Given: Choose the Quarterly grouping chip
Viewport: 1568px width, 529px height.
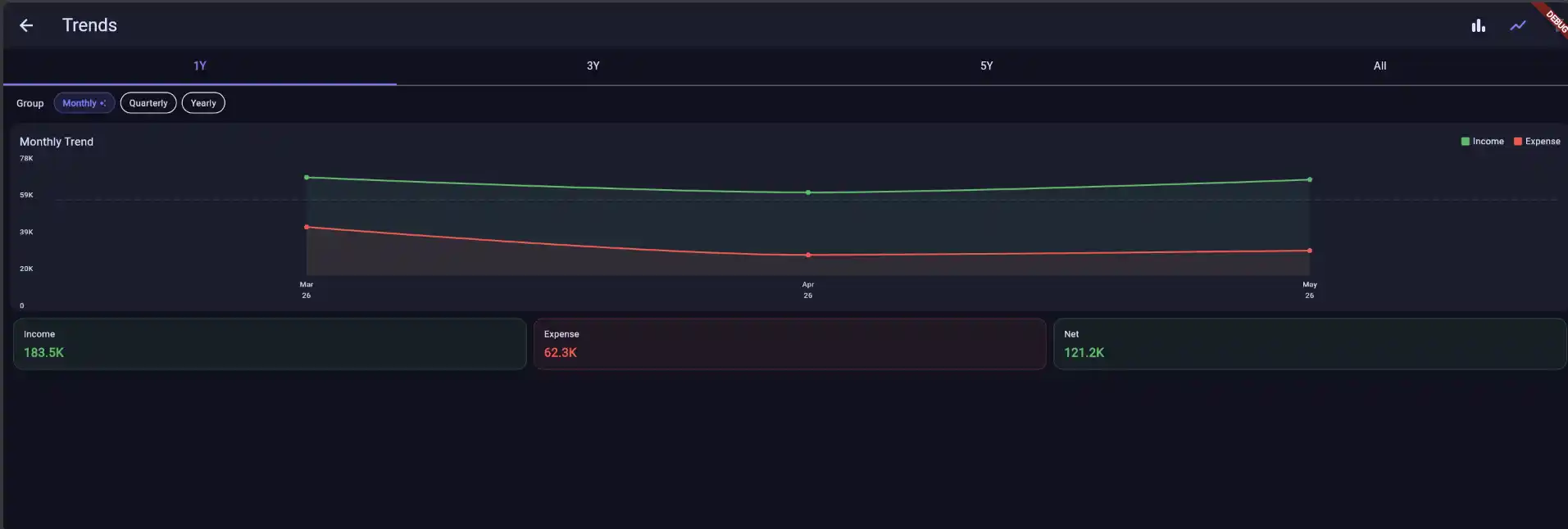Looking at the screenshot, I should 148,103.
